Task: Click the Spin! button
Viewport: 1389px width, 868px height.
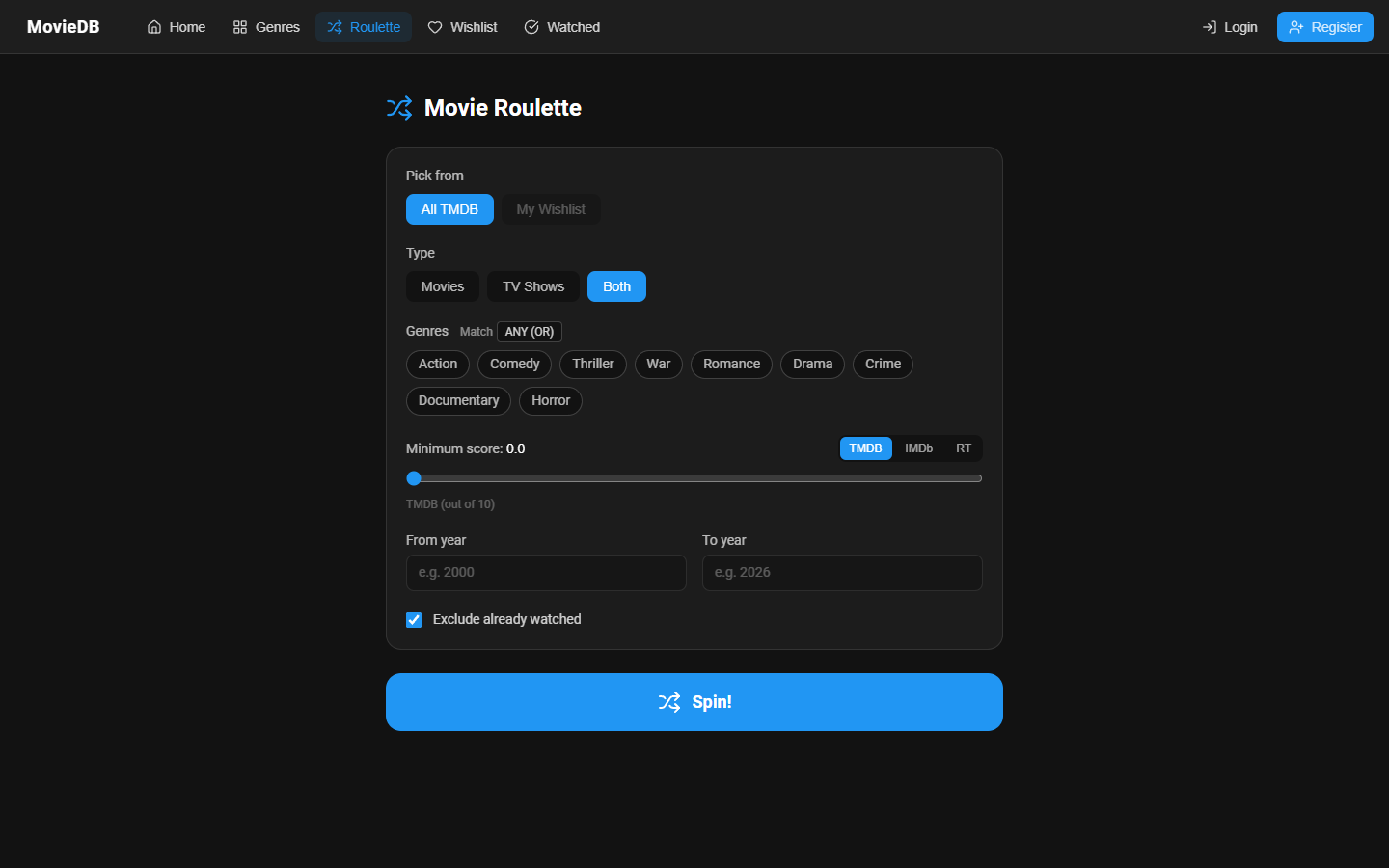Action: click(x=694, y=702)
